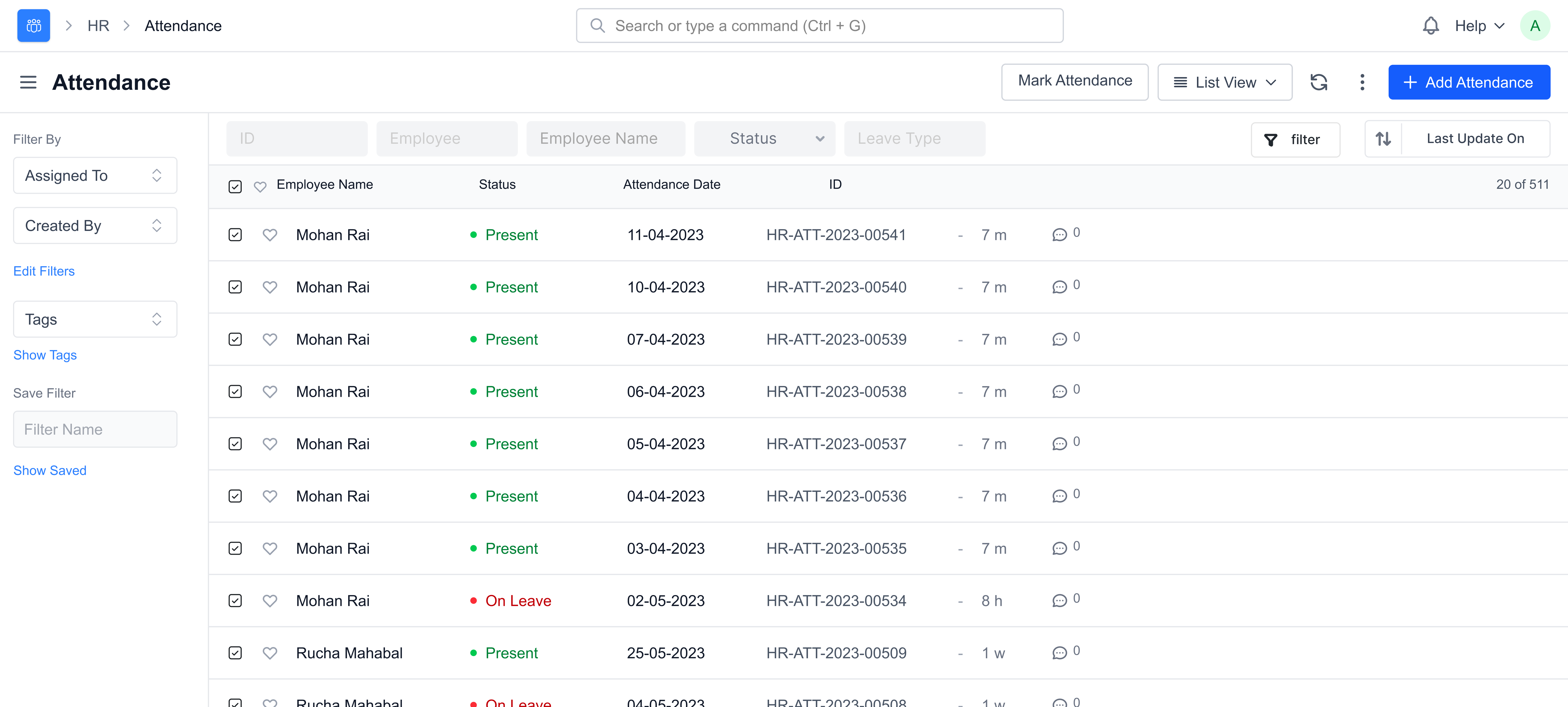The image size is (1568, 707).
Task: Like the 11-04-2023 Mohan Rai record
Action: coord(270,235)
